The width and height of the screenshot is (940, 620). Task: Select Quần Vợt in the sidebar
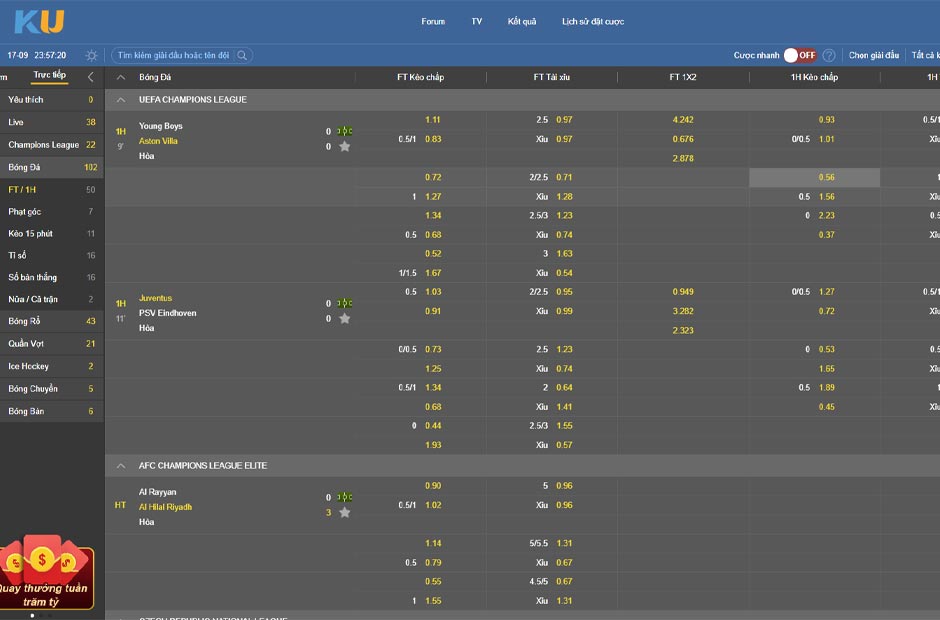pos(52,344)
